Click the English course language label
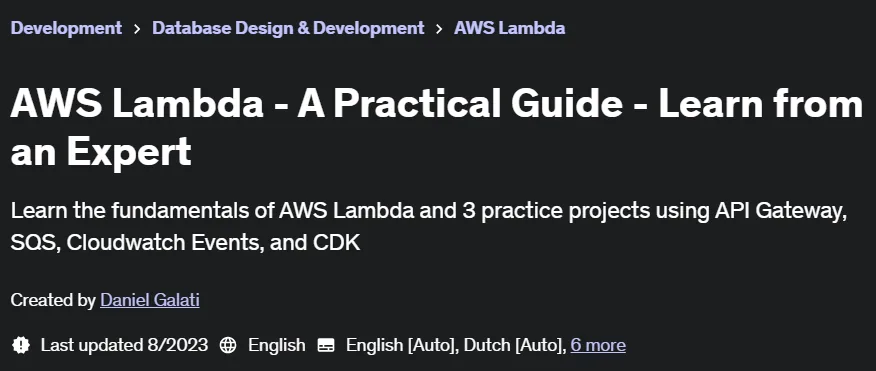The image size is (876, 371). pos(277,345)
